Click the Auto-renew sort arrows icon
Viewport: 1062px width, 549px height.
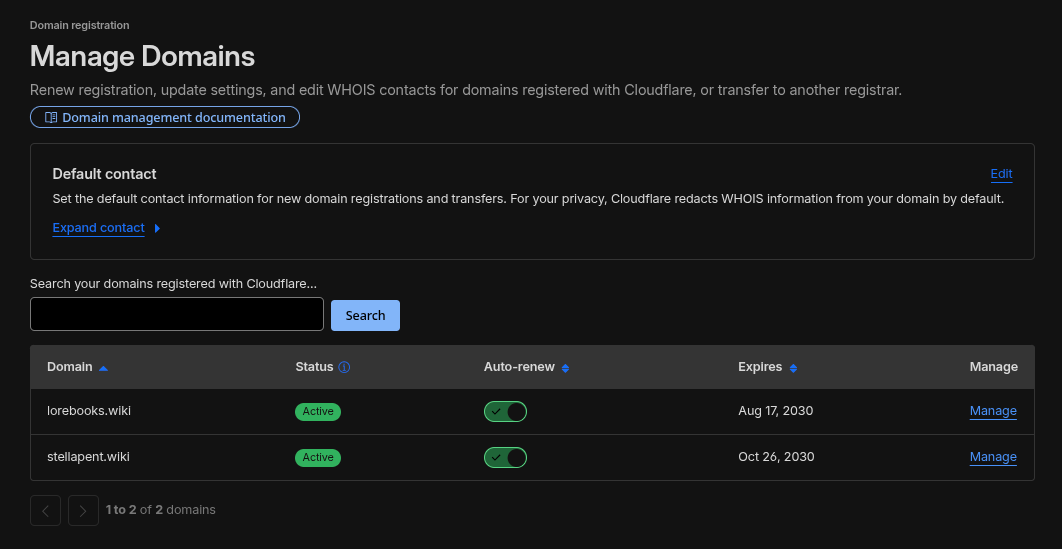(x=565, y=368)
